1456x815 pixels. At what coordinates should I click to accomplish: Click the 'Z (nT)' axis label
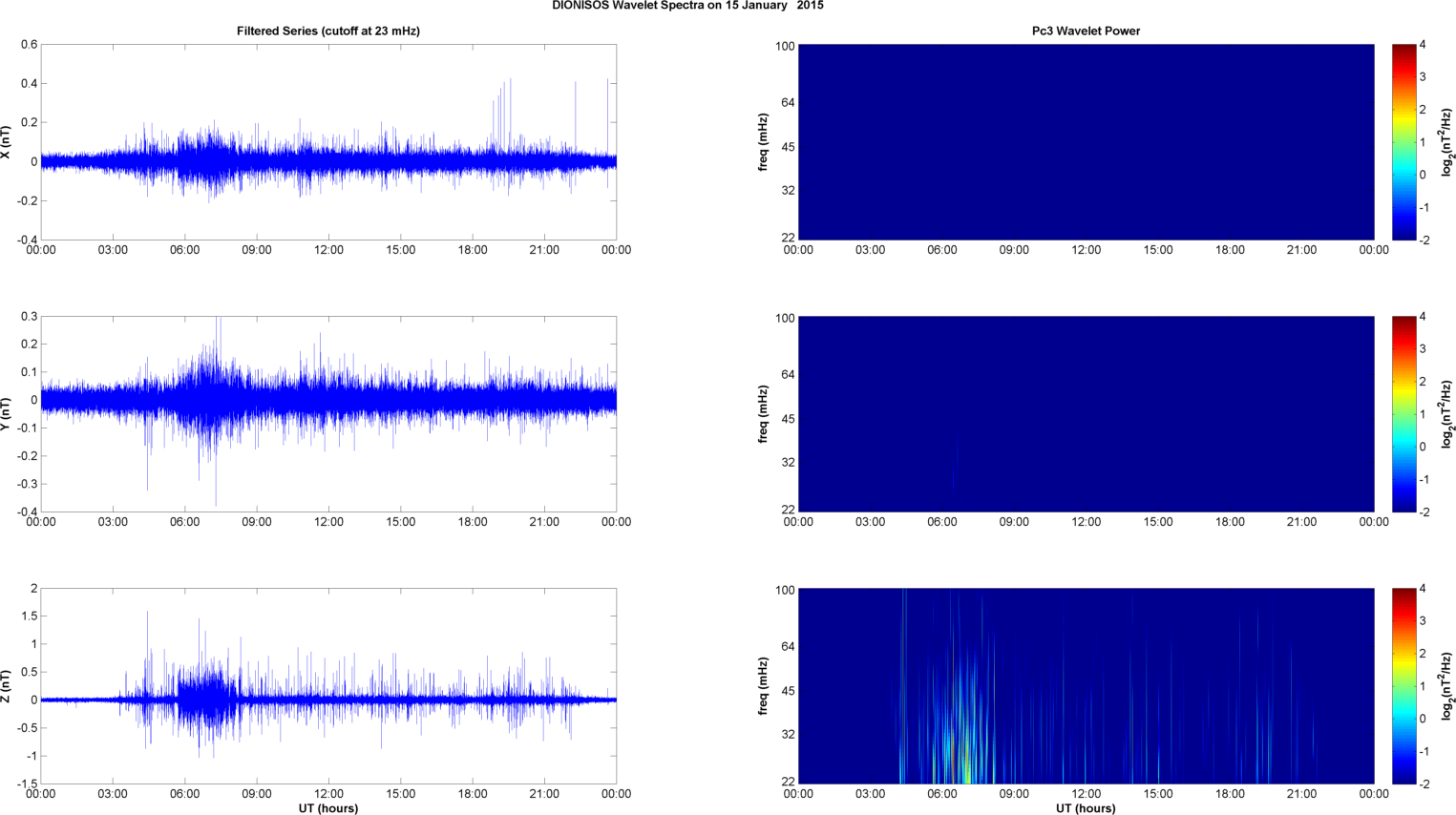6,686
